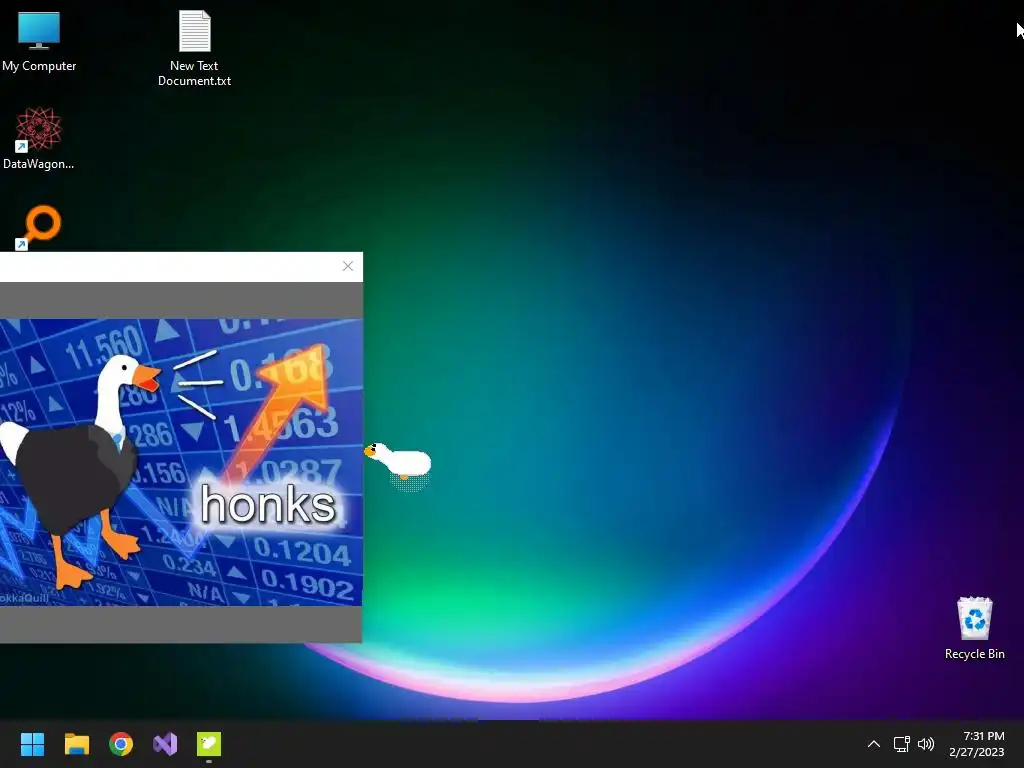Viewport: 1024px width, 768px height.
Task: Click the 2/27/2023 date in taskbar
Action: (977, 752)
